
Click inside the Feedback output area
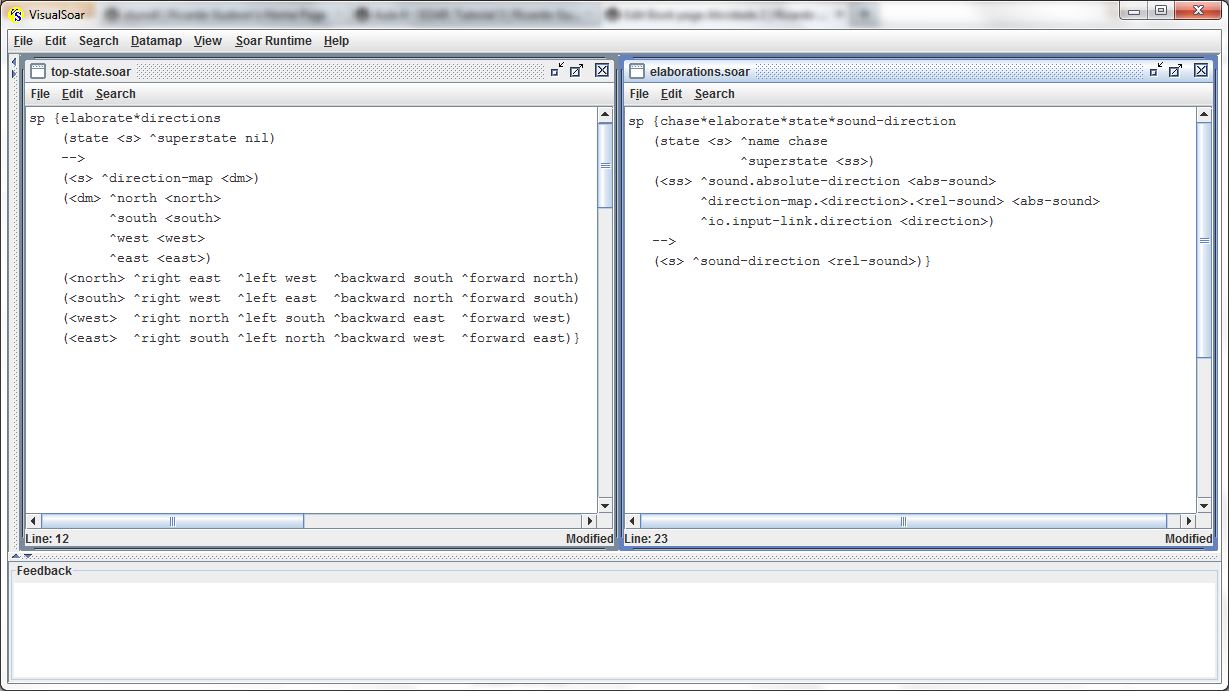tap(614, 630)
